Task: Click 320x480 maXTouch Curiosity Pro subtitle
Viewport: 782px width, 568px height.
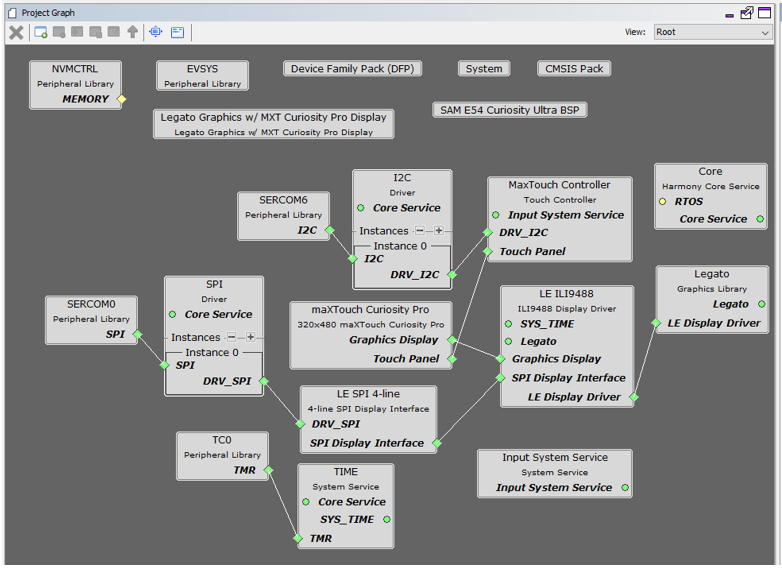Action: (371, 325)
